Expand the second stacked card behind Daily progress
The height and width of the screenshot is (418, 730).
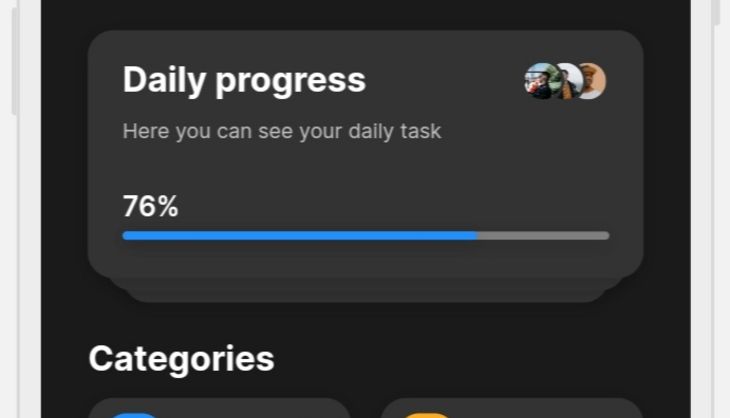coord(365,284)
